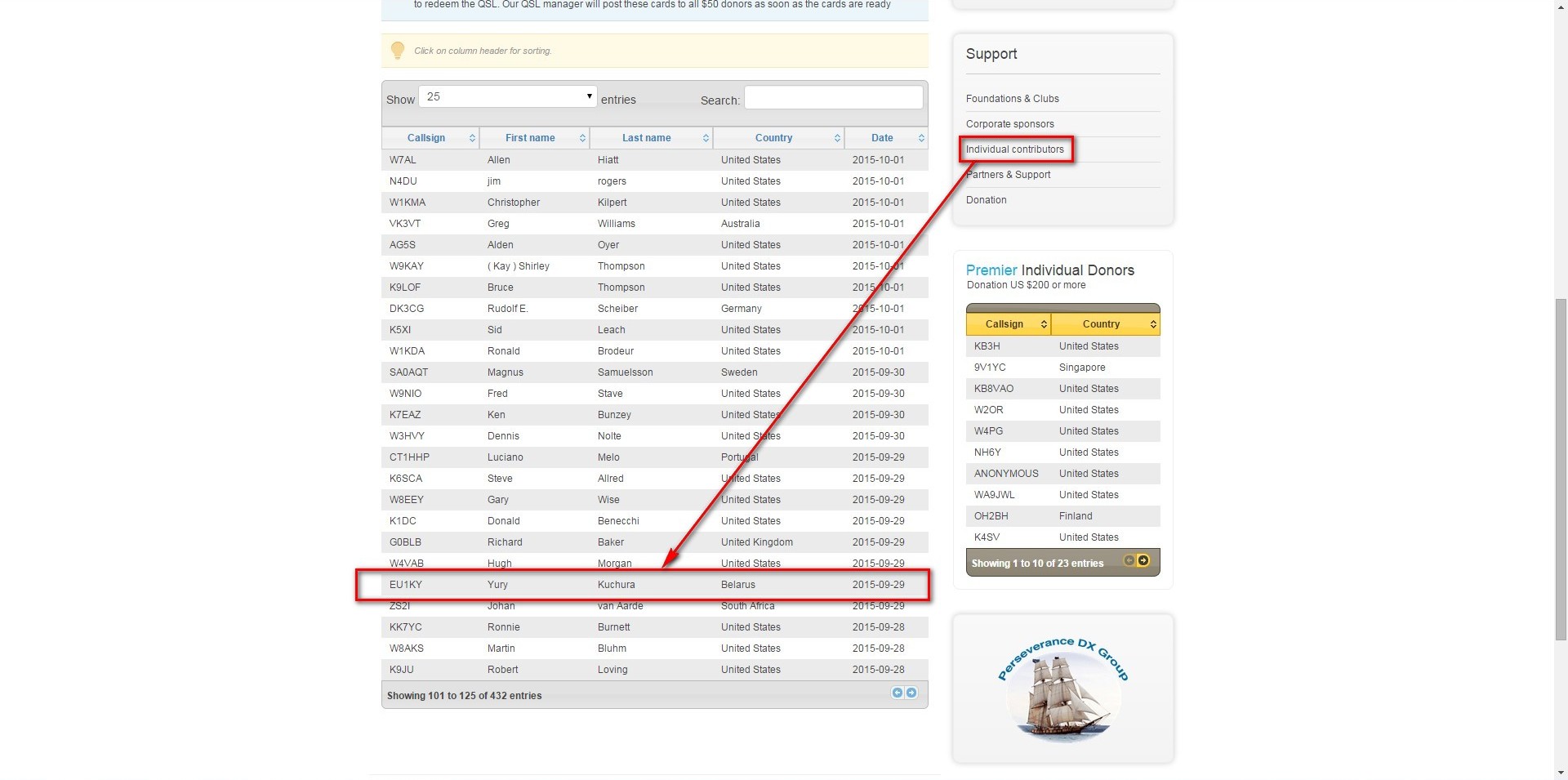
Task: Sort main table by Country column
Action: [773, 138]
